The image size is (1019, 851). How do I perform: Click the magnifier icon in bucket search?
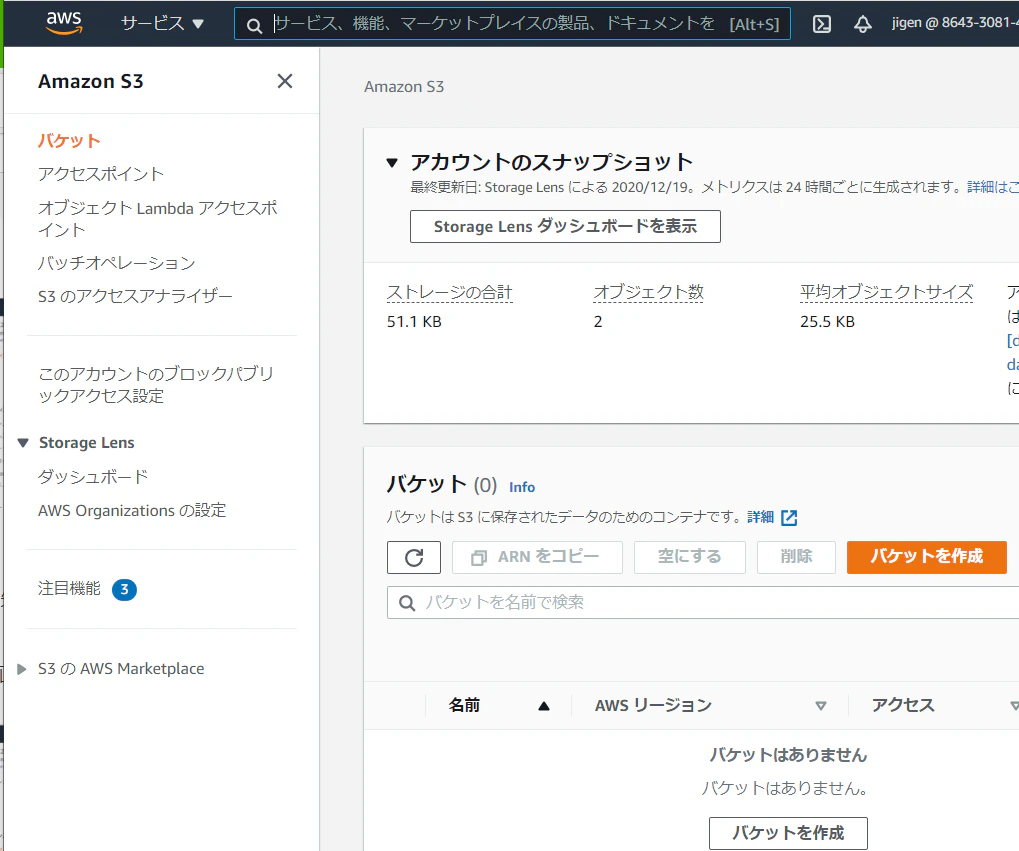[407, 603]
